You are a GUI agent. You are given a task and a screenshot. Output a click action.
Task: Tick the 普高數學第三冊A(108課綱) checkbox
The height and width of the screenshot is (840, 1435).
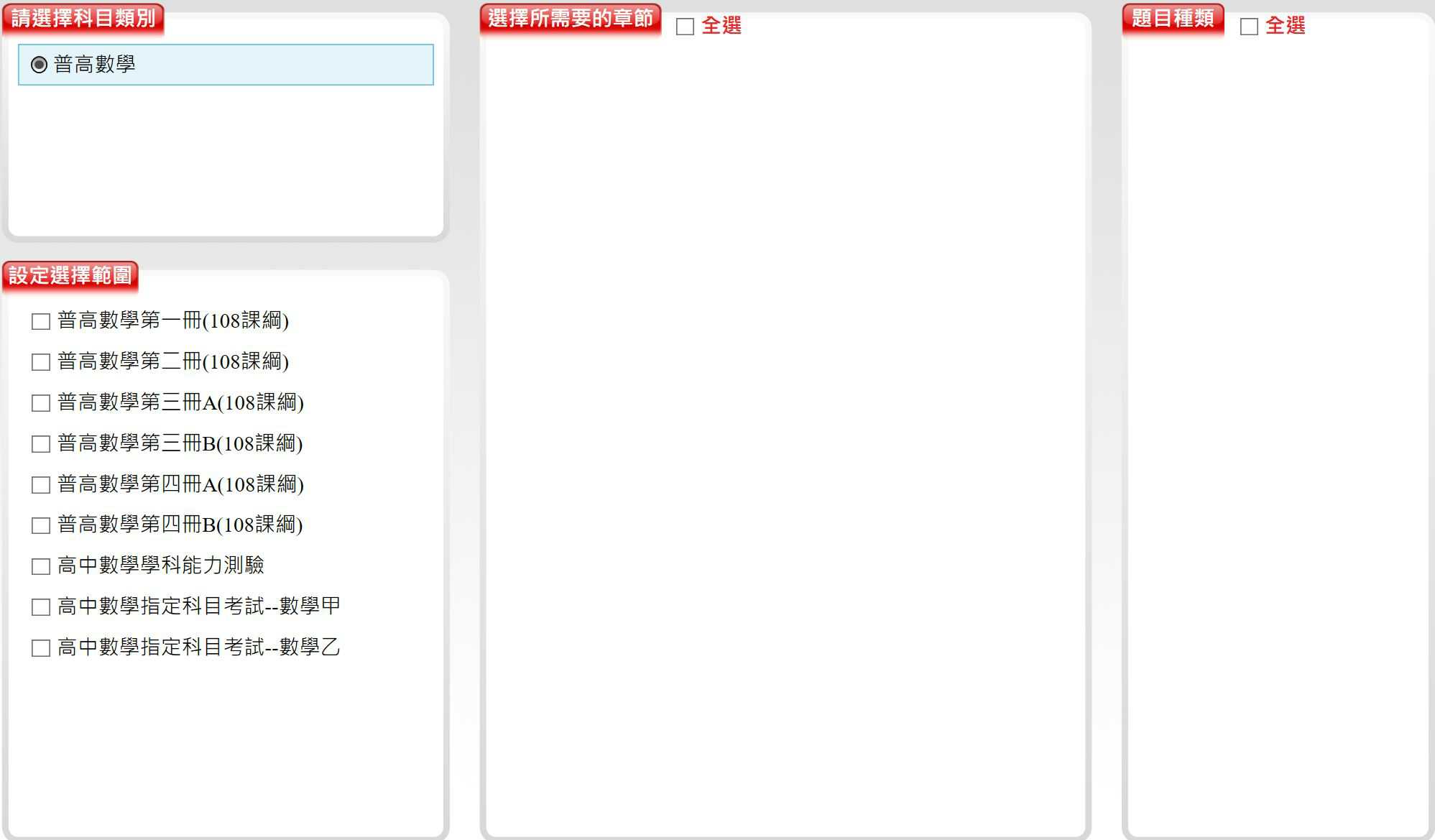(41, 403)
